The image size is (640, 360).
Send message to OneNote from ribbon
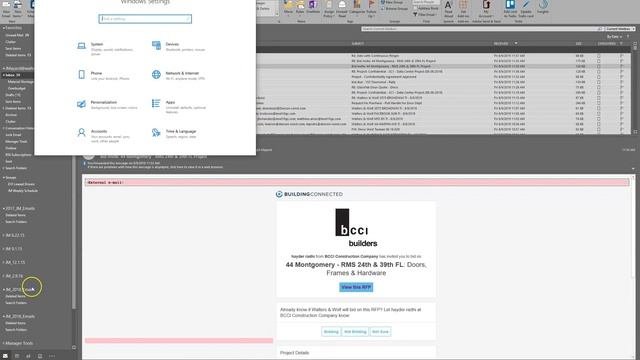[313, 7]
